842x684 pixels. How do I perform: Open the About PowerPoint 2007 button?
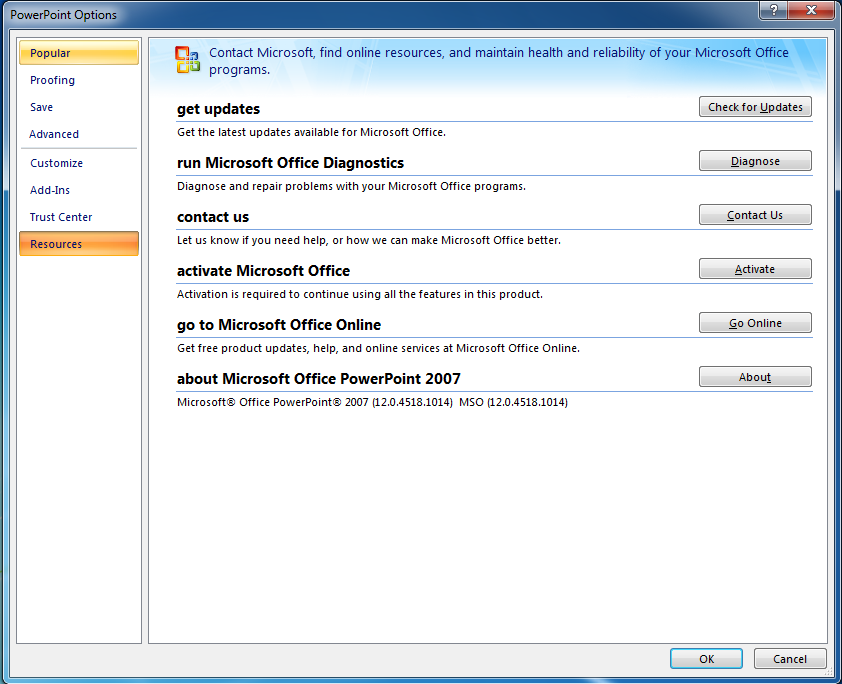755,377
